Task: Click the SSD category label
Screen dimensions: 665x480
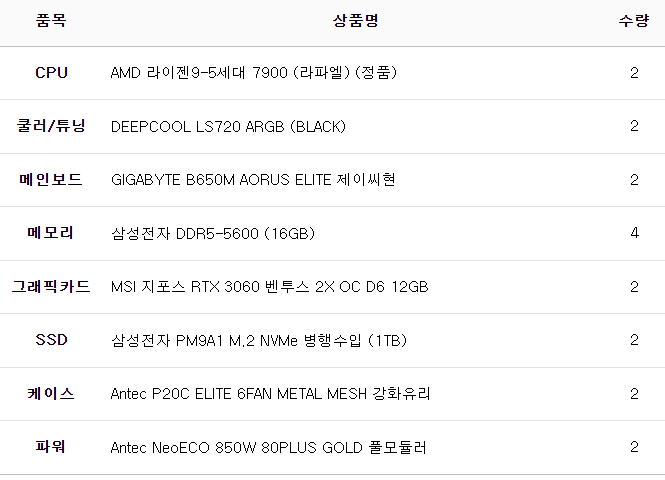Action: tap(51, 340)
